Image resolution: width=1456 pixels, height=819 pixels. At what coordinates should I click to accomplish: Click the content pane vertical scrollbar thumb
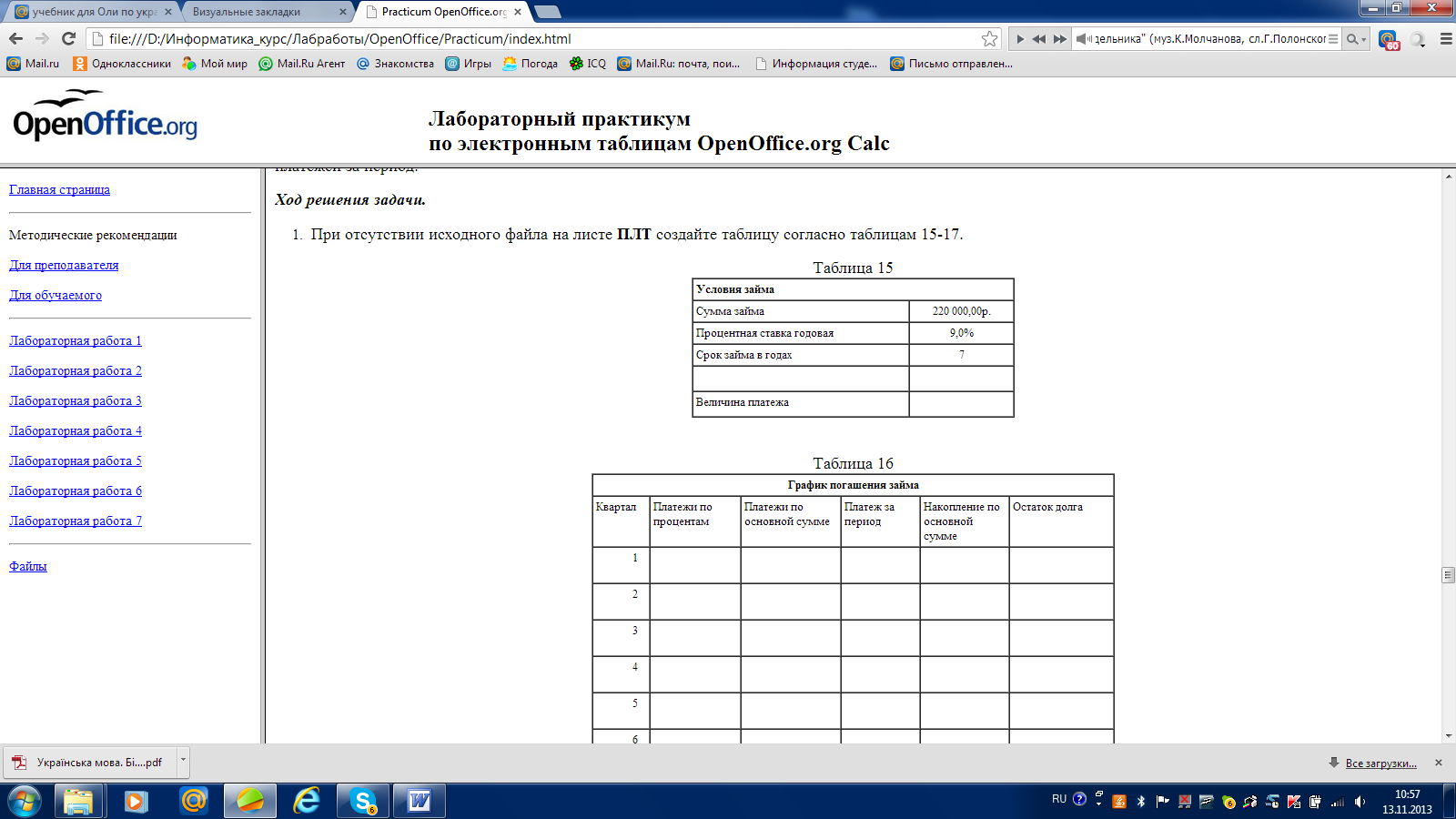(1448, 575)
